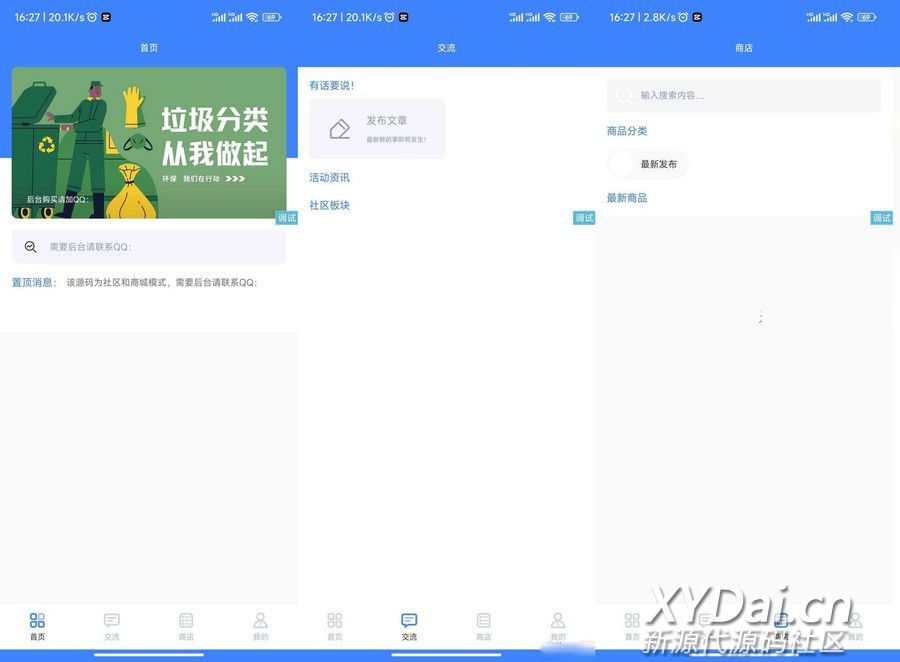Tap the 商店 icon in the middle screen's bottom bar
This screenshot has height=662, width=900.
coord(484,621)
